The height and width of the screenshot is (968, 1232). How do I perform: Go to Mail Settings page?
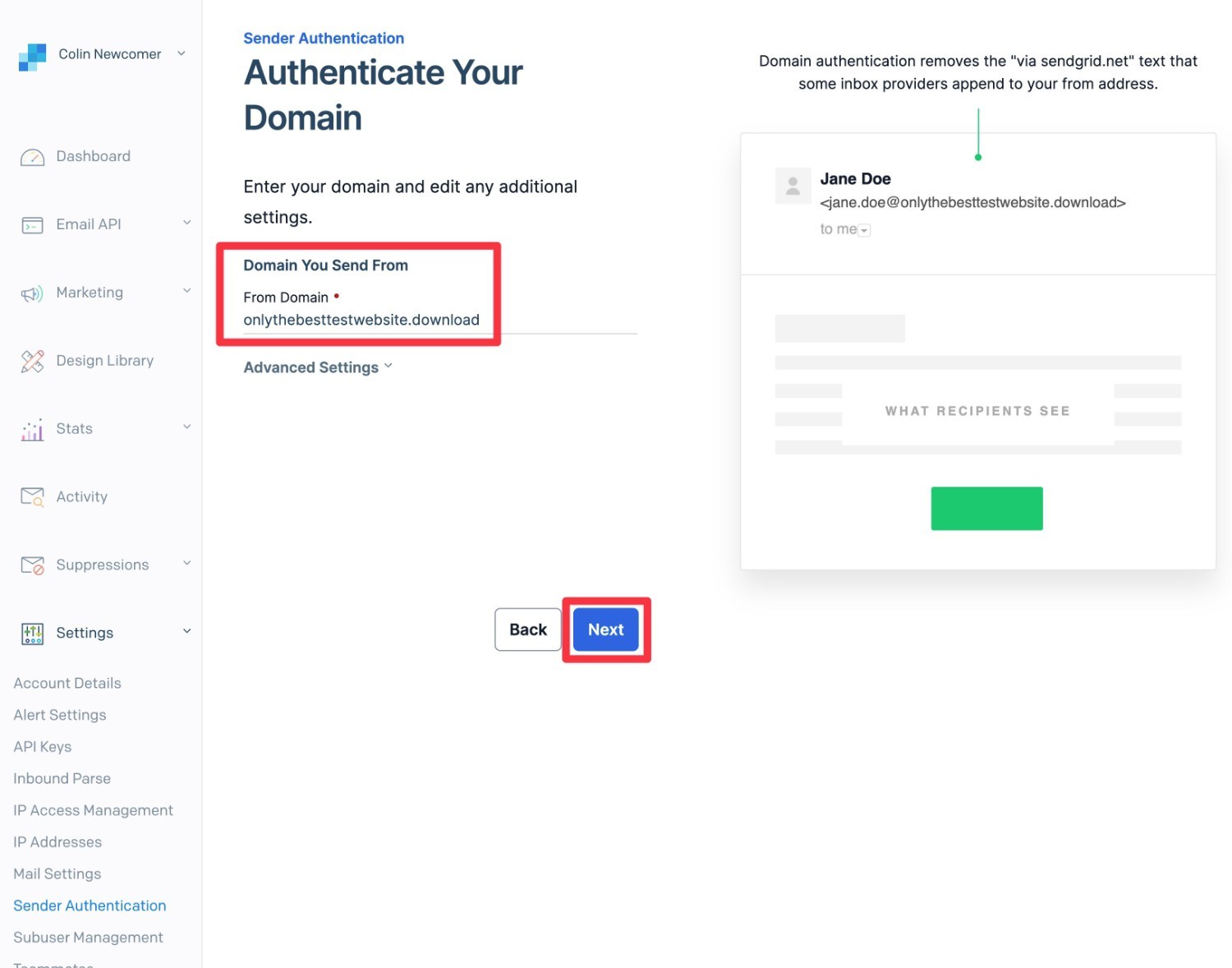point(57,874)
